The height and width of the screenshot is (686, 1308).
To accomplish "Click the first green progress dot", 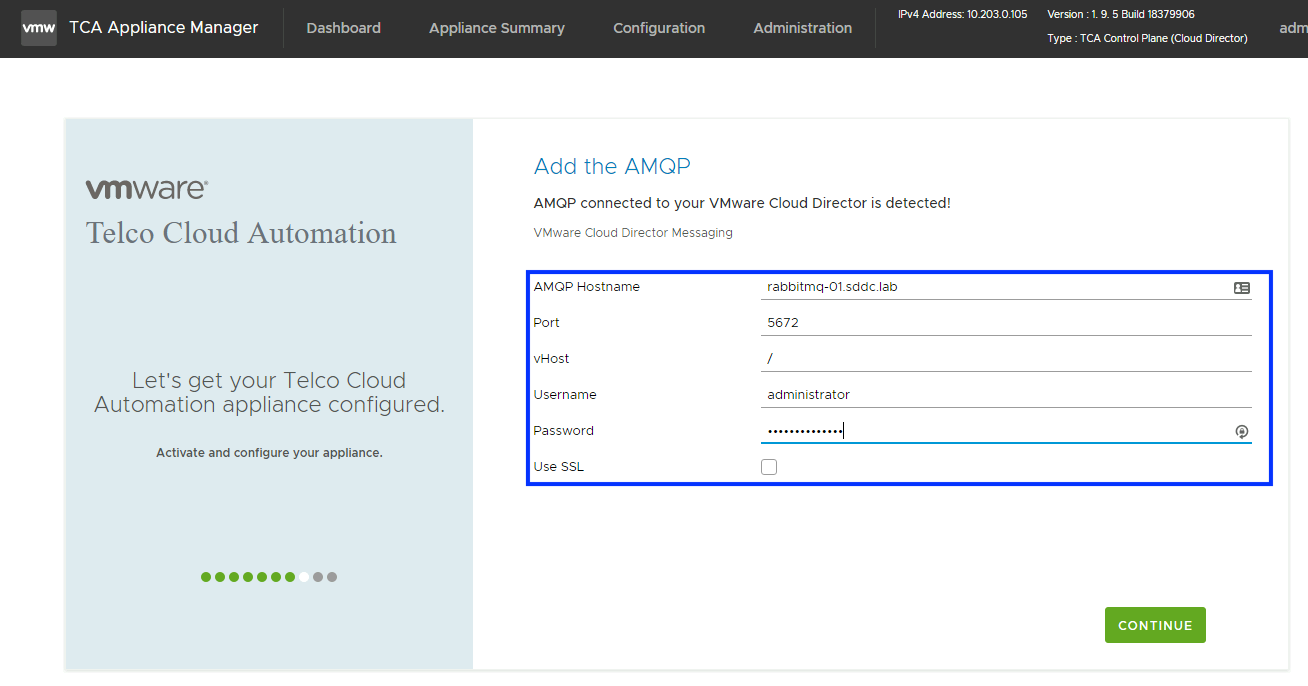I will click(x=206, y=577).
